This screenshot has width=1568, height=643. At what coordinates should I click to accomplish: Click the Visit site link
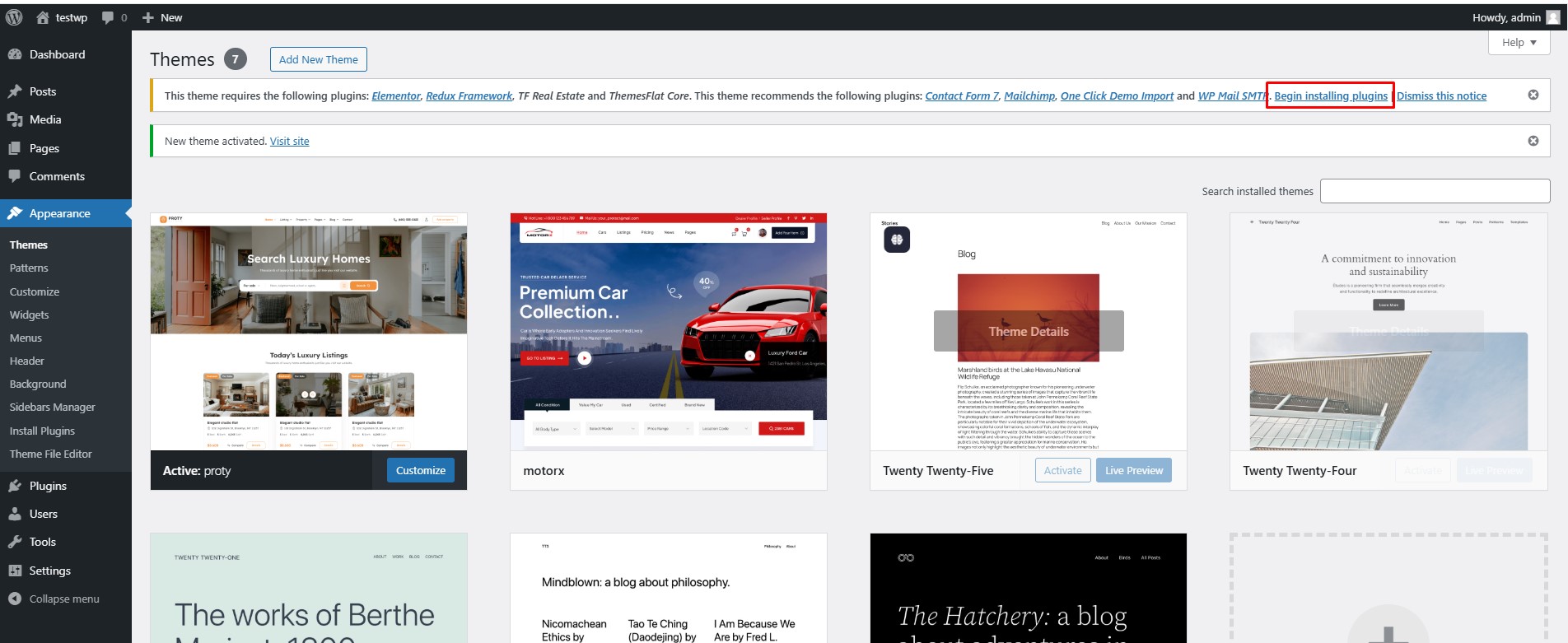290,141
